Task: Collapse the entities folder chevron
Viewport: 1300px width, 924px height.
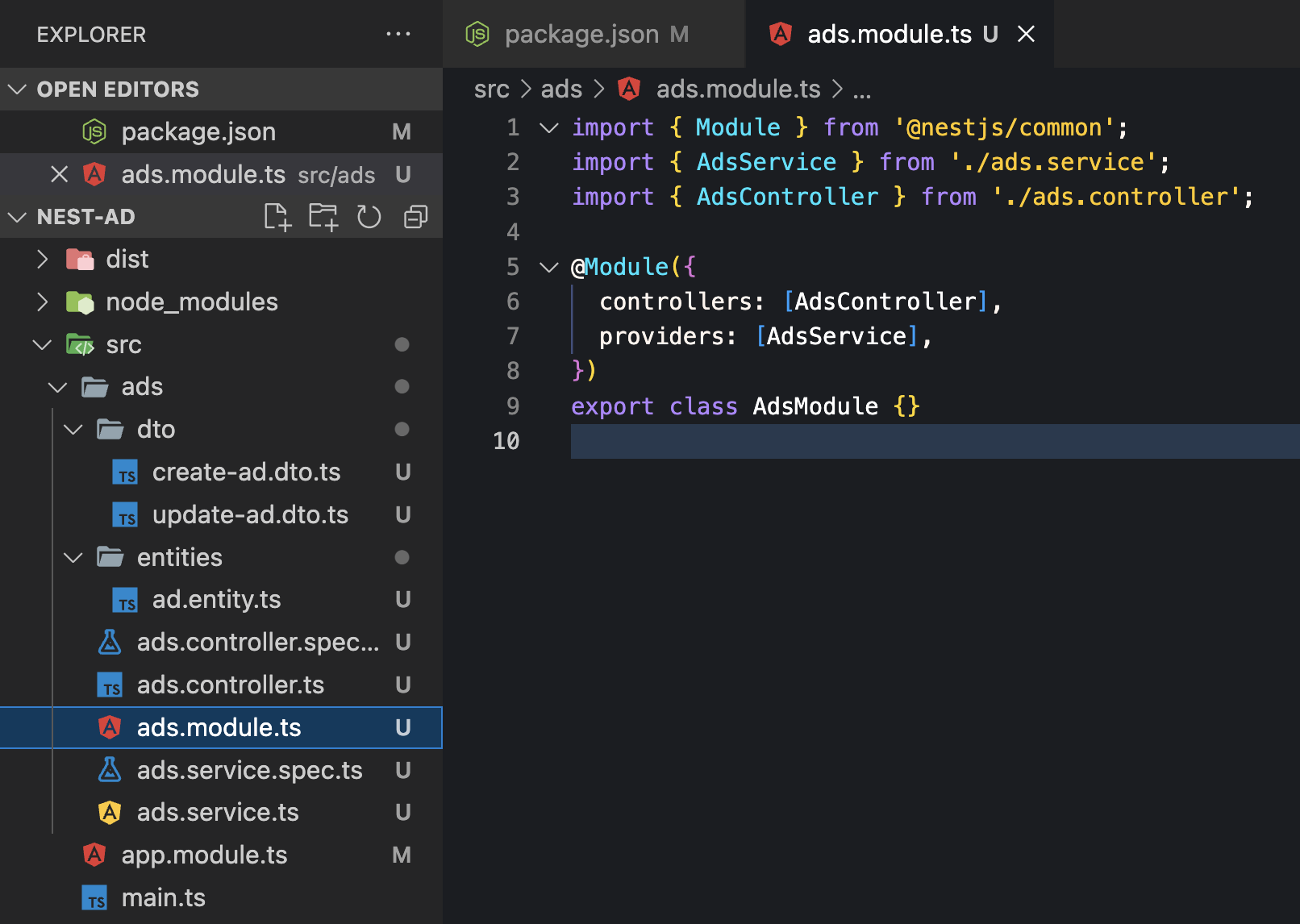Action: 73,557
